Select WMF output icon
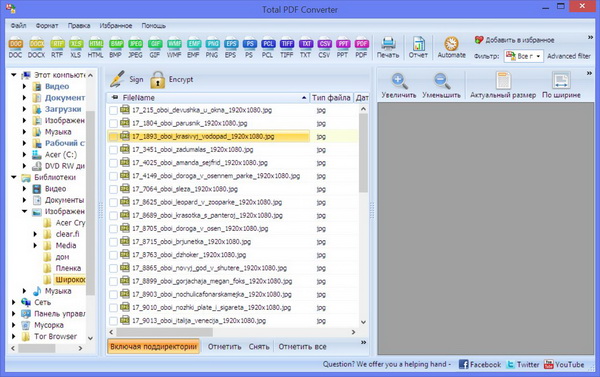Image resolution: width=600 pixels, height=377 pixels. coord(174,48)
